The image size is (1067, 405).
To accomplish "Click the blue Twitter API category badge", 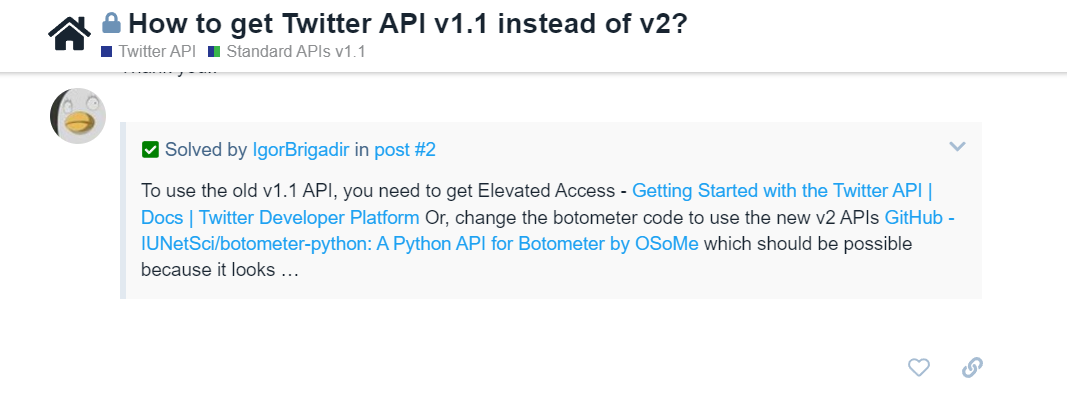I will [107, 51].
